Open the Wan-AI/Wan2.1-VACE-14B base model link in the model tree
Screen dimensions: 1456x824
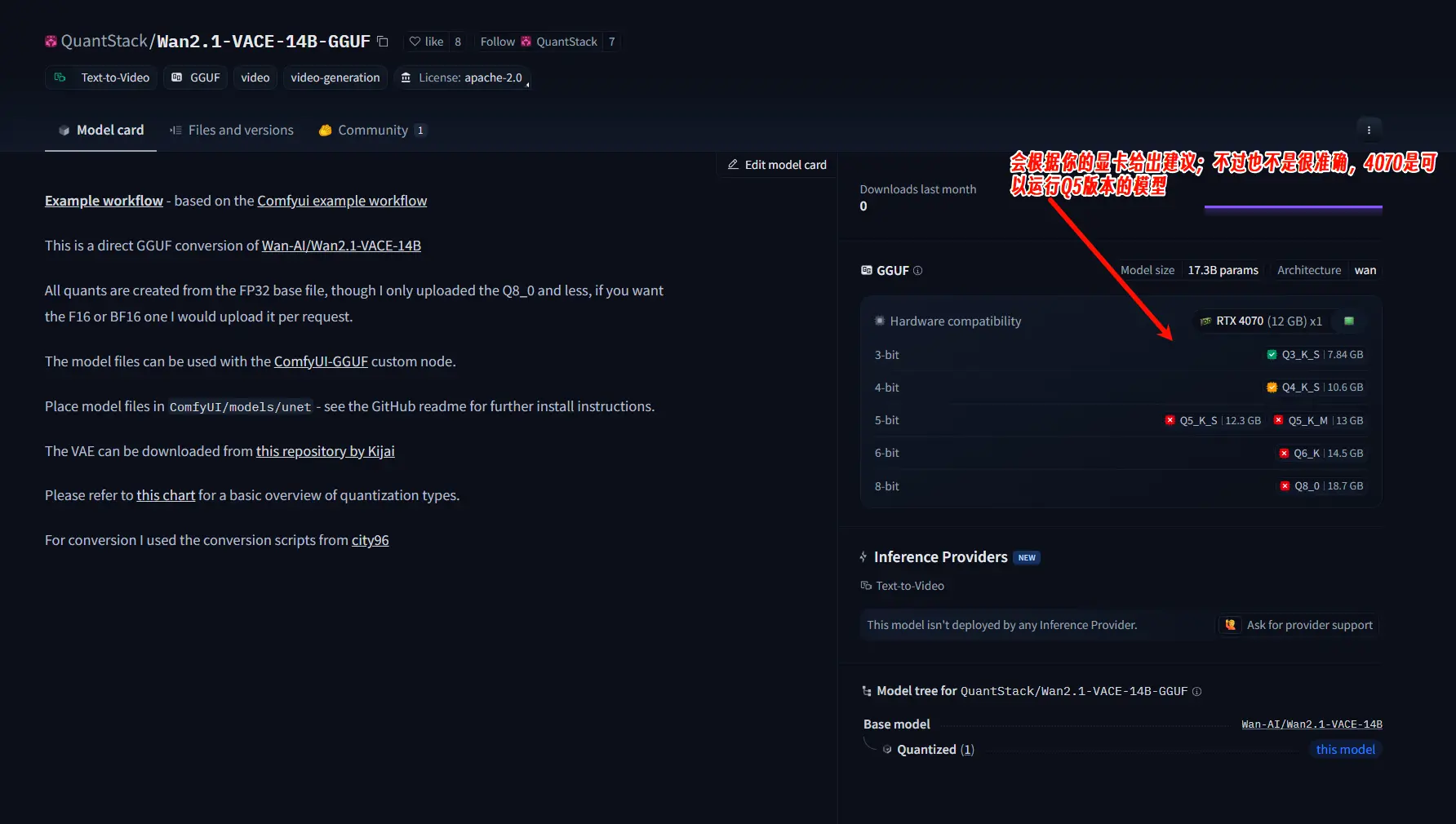pos(1312,724)
